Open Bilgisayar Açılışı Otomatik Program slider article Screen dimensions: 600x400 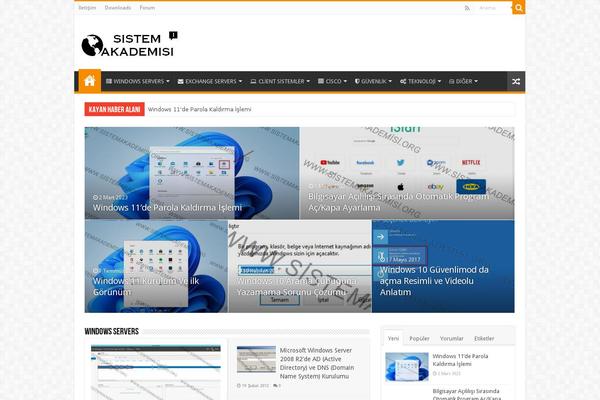tap(407, 173)
